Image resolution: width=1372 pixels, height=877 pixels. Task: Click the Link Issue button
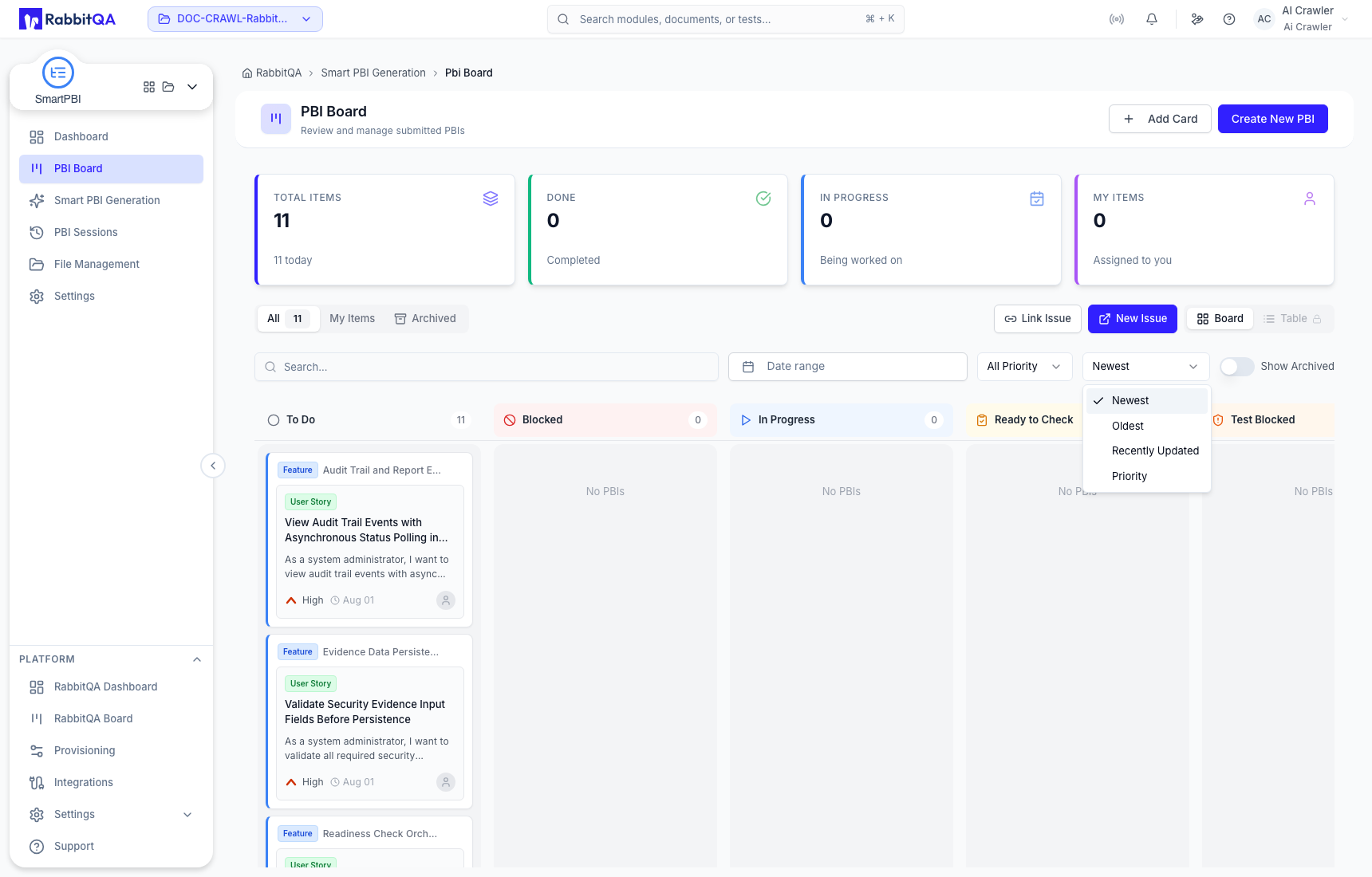click(1037, 319)
